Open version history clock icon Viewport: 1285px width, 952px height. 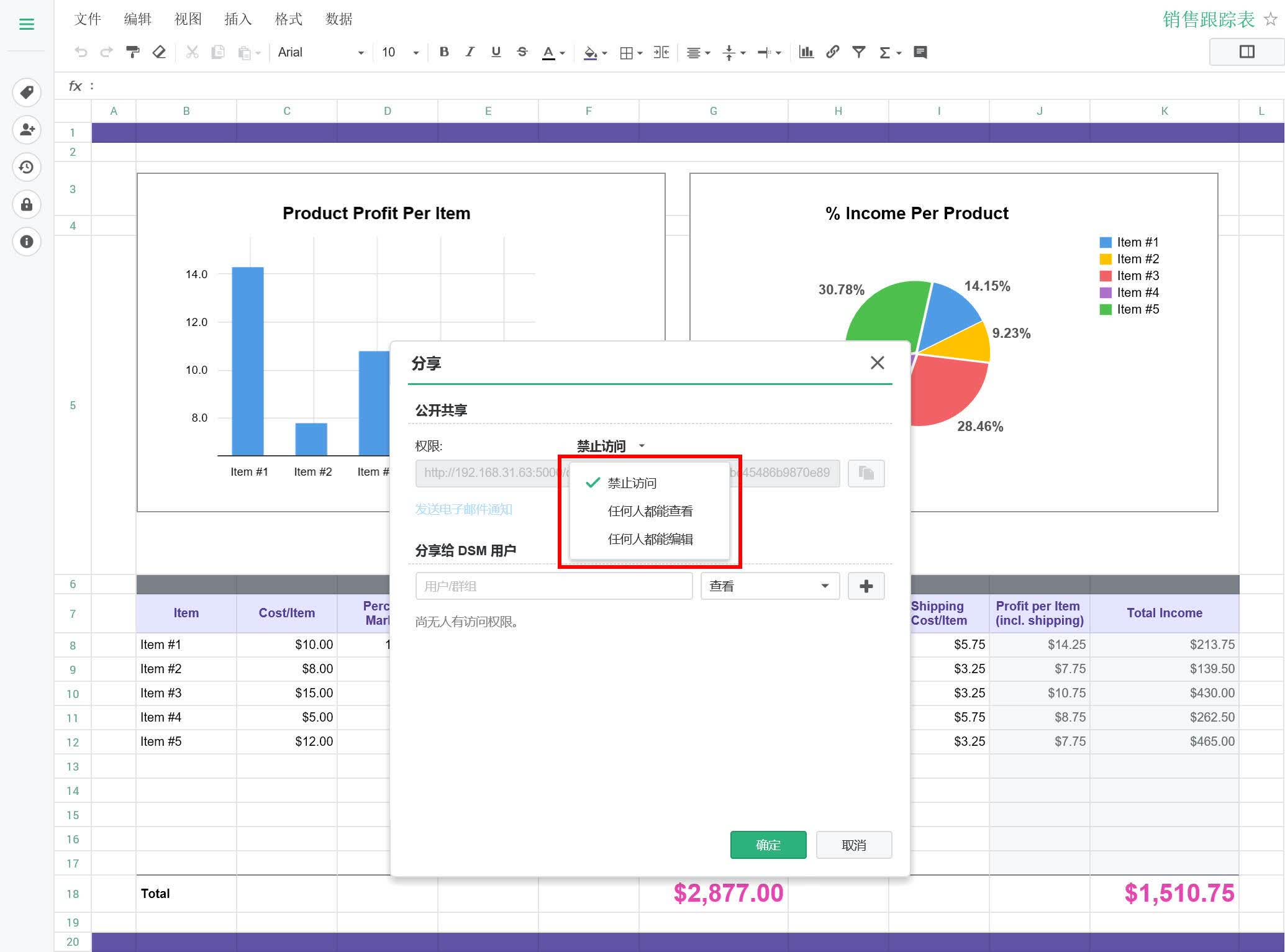[x=27, y=167]
